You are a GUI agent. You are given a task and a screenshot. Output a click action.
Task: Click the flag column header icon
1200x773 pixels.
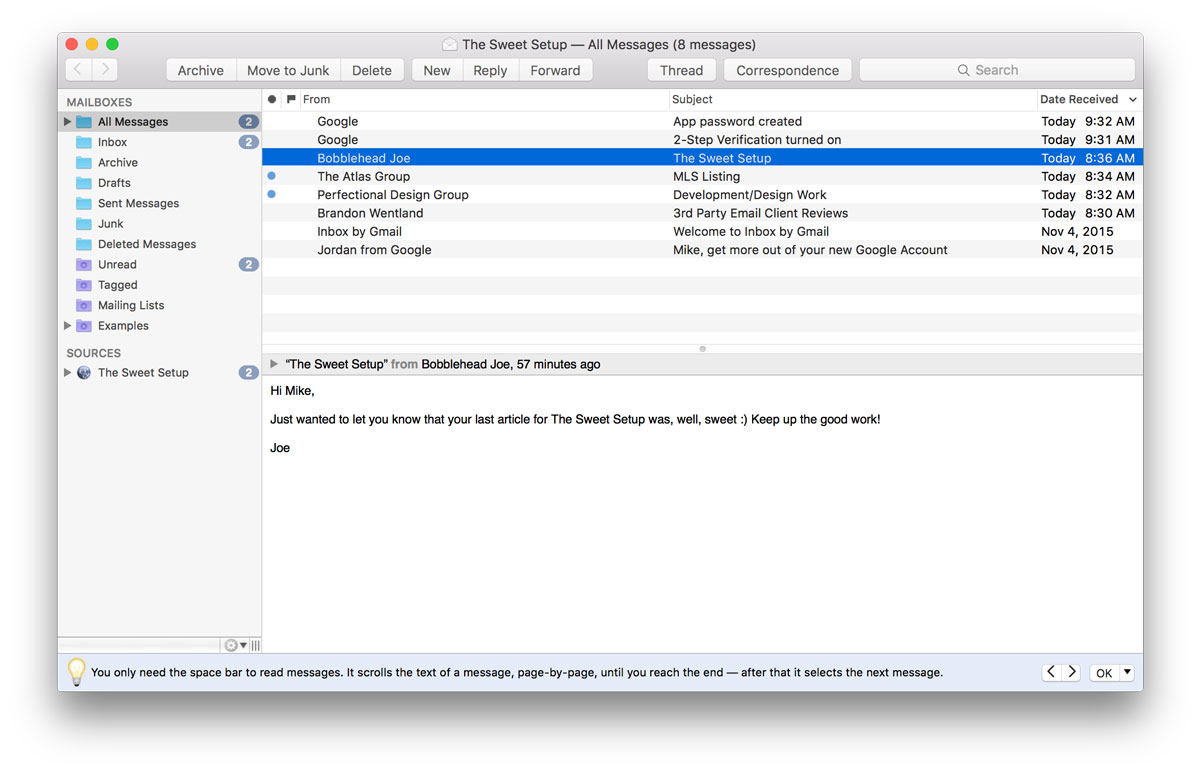click(291, 100)
